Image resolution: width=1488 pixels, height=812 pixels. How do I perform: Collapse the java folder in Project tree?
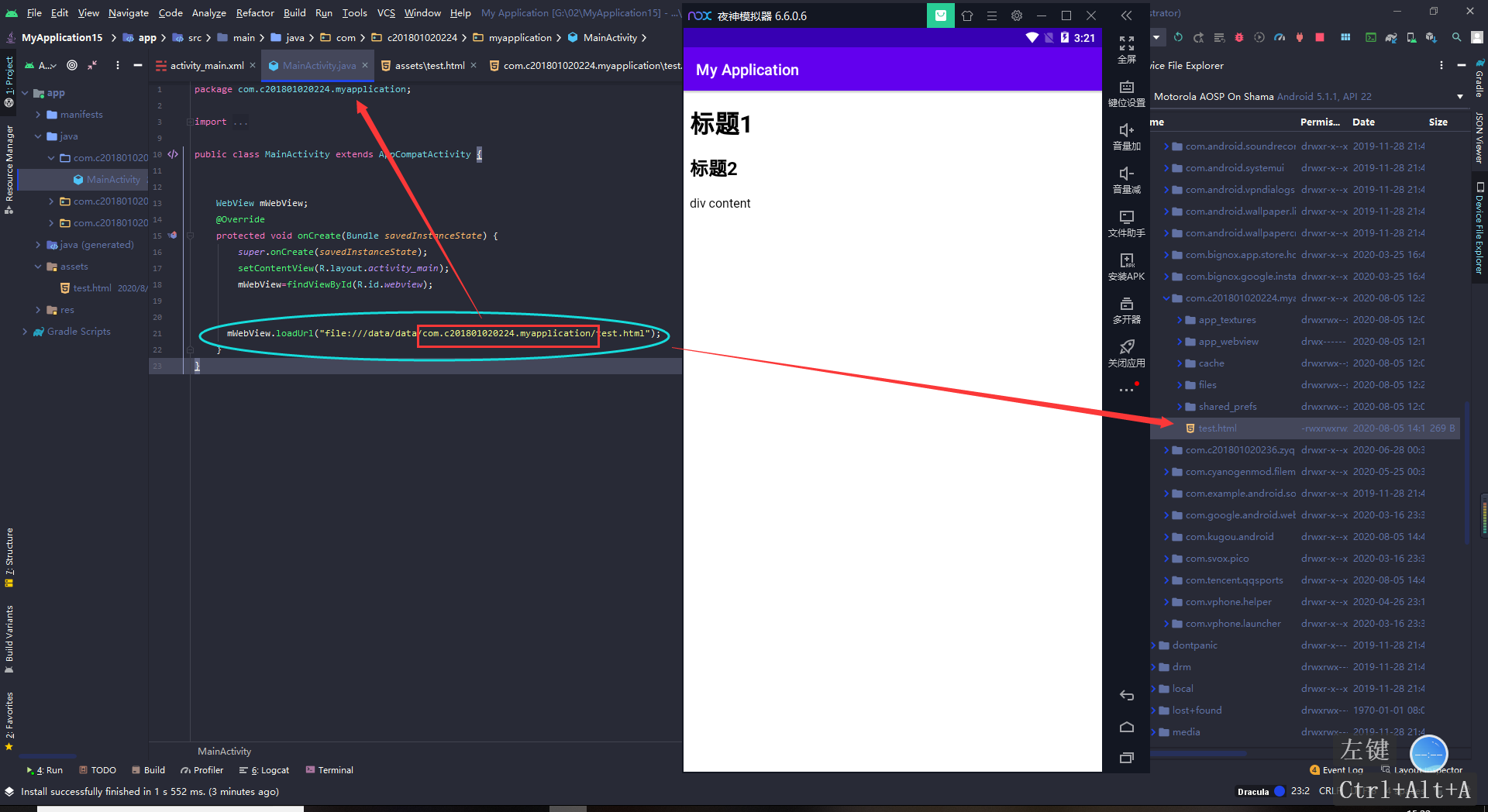click(x=38, y=136)
